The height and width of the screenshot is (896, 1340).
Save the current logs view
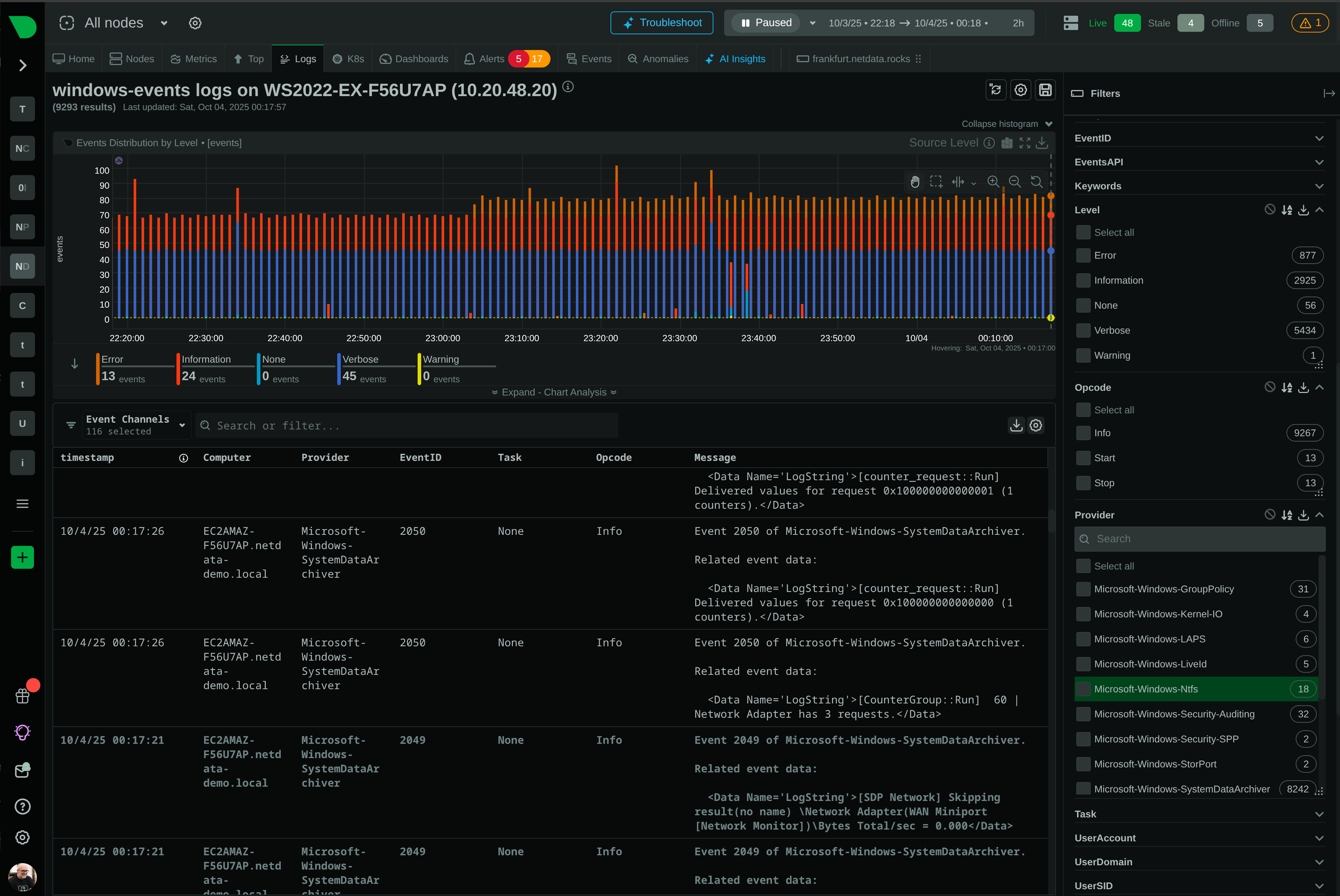[1045, 90]
